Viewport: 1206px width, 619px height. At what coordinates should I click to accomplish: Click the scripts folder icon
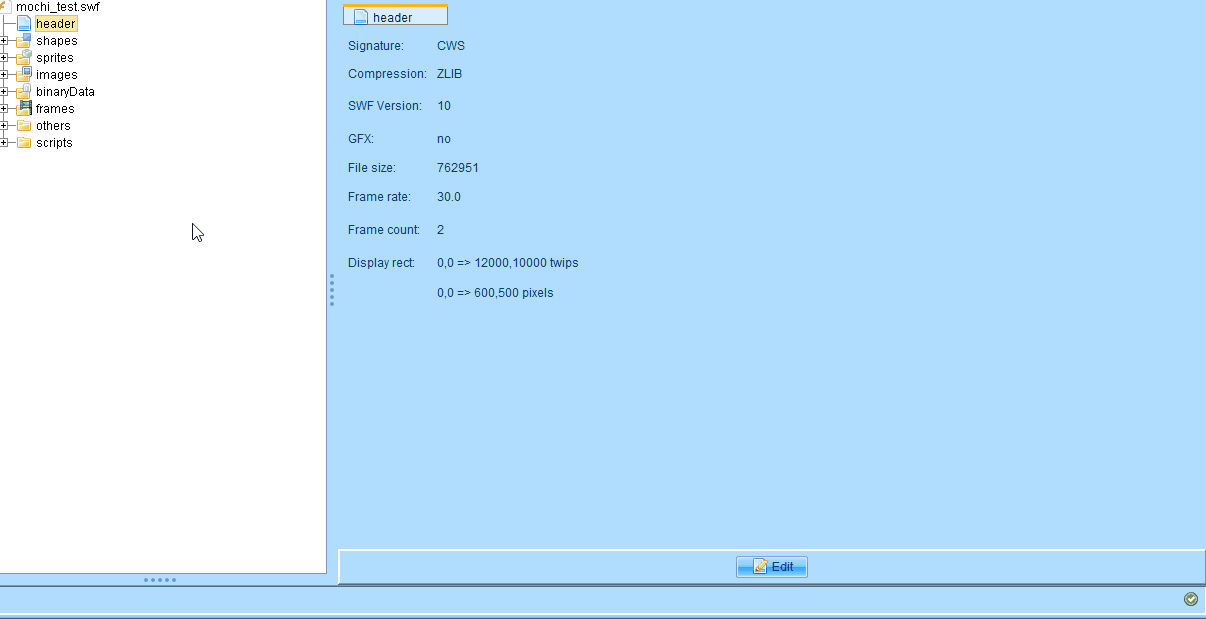[x=24, y=143]
